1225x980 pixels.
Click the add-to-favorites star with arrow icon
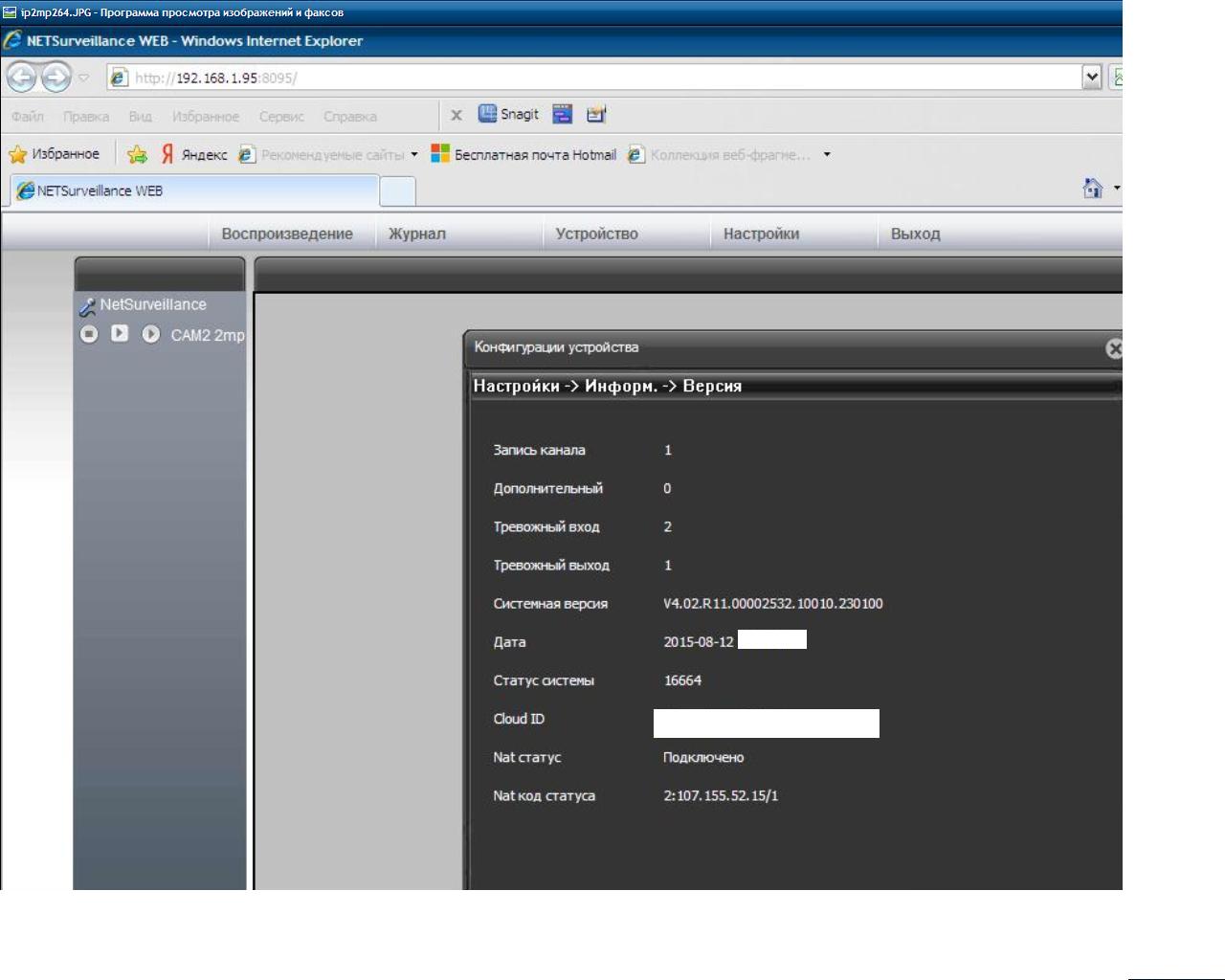tap(138, 154)
